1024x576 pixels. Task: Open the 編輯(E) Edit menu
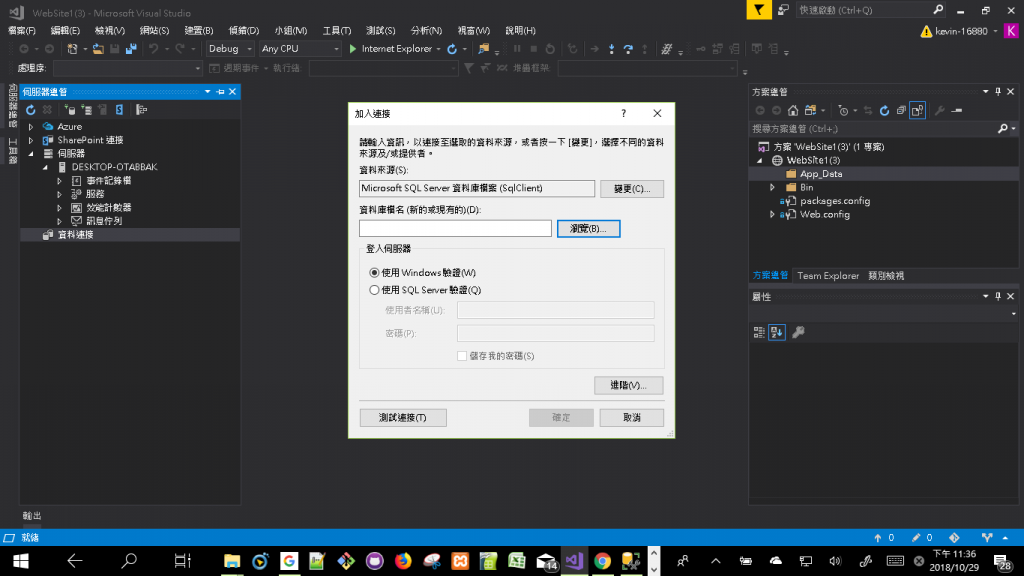(x=65, y=31)
